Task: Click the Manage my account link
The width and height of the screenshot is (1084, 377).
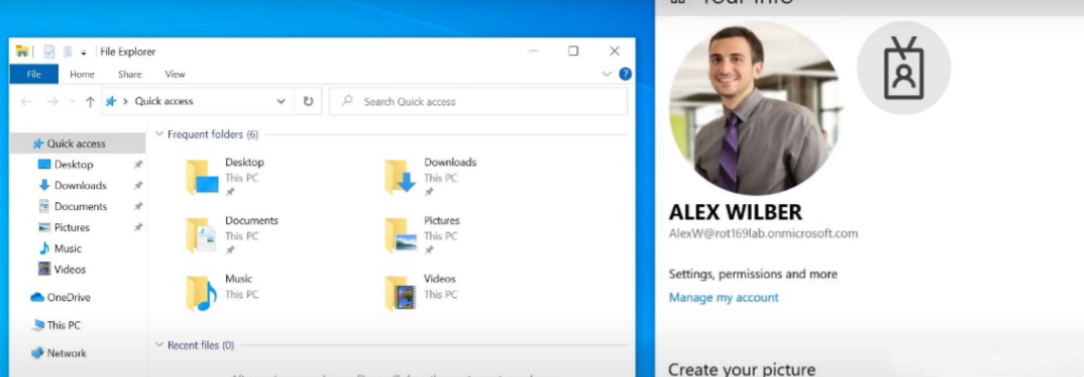Action: [723, 297]
